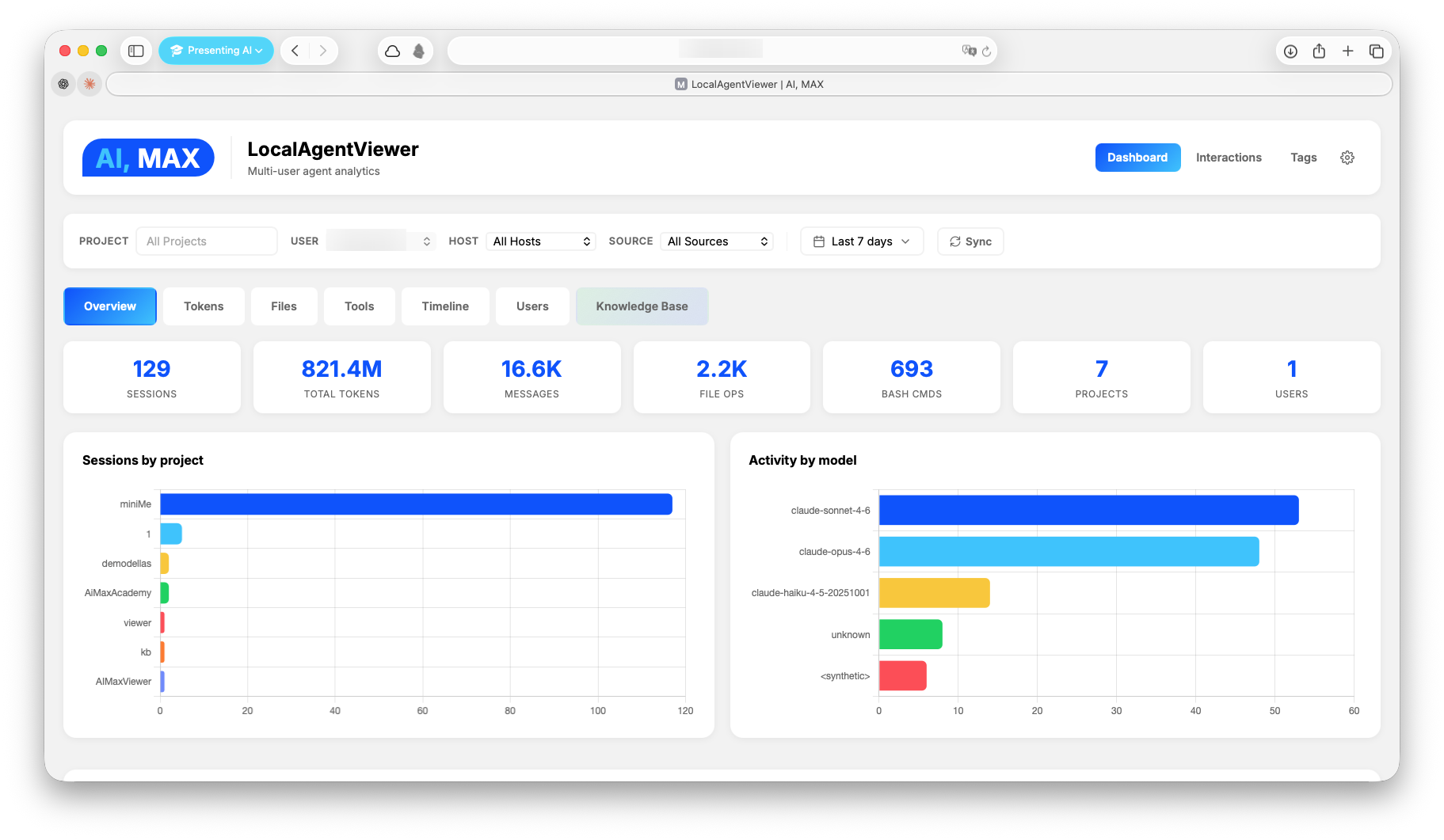Click the calendar icon in the date filter
1444x840 pixels.
point(820,241)
